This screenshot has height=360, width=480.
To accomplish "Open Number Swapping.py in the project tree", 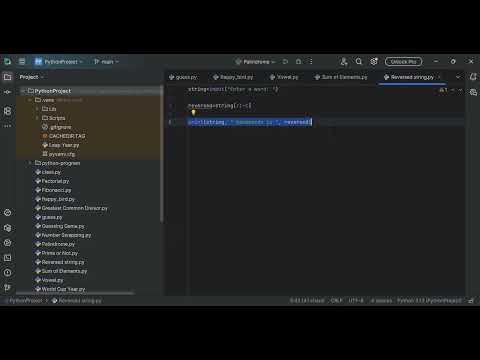I will [63, 235].
